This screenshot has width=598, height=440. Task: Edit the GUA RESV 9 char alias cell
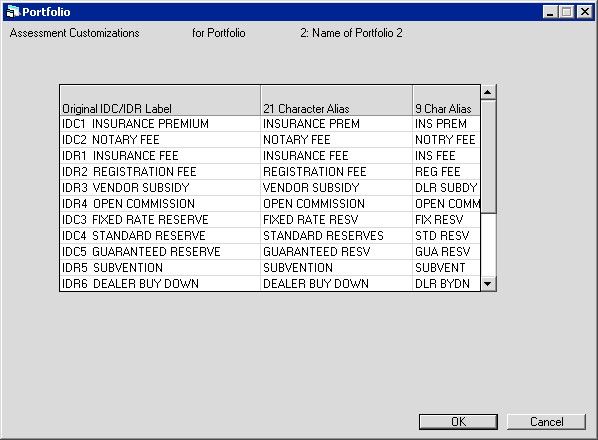[x=446, y=252]
